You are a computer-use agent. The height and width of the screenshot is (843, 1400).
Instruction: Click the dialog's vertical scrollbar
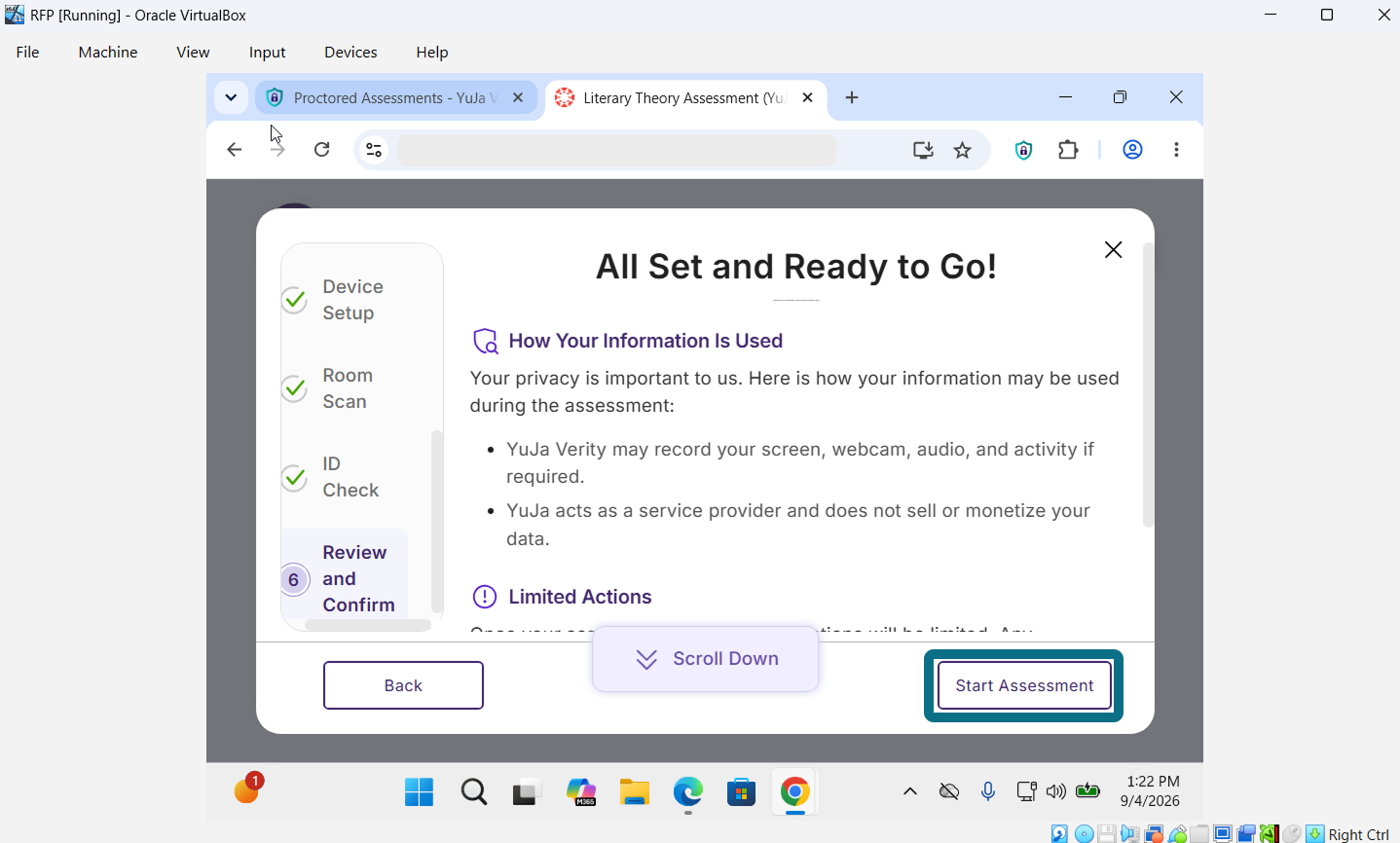tap(1148, 385)
